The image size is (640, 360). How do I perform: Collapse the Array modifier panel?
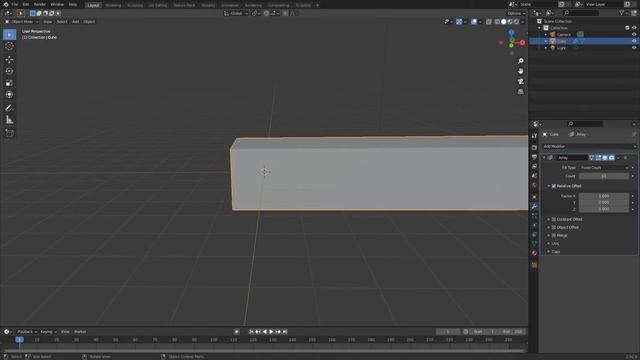tap(544, 158)
